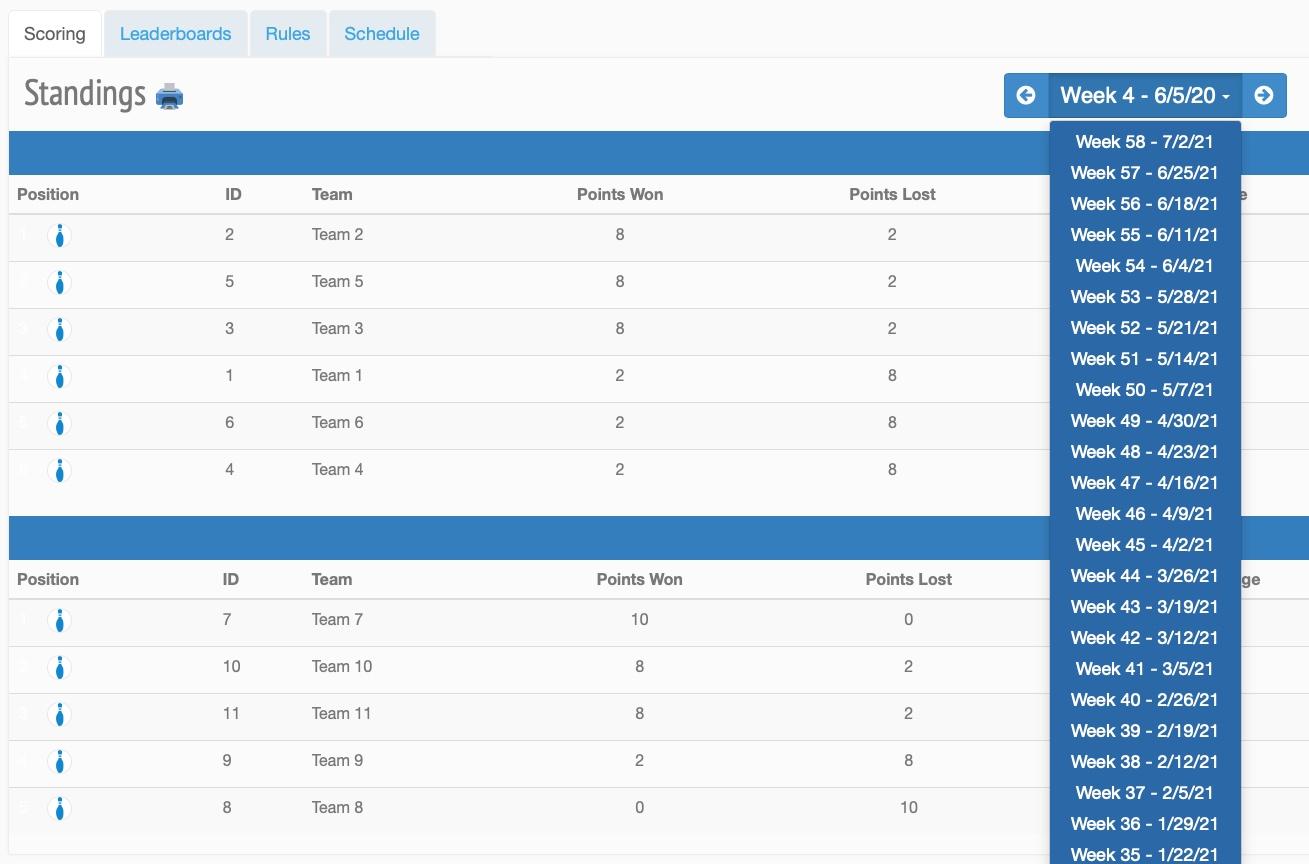The width and height of the screenshot is (1309, 864).
Task: Click Points Lost header in first table
Action: pyautogui.click(x=892, y=195)
